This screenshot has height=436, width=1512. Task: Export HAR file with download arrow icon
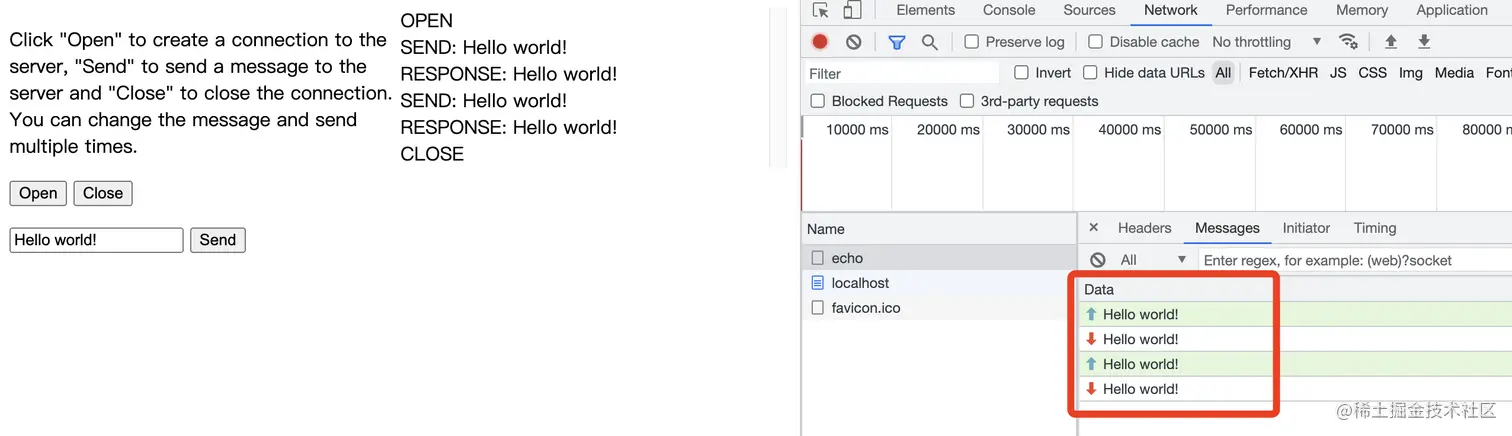[x=1424, y=42]
